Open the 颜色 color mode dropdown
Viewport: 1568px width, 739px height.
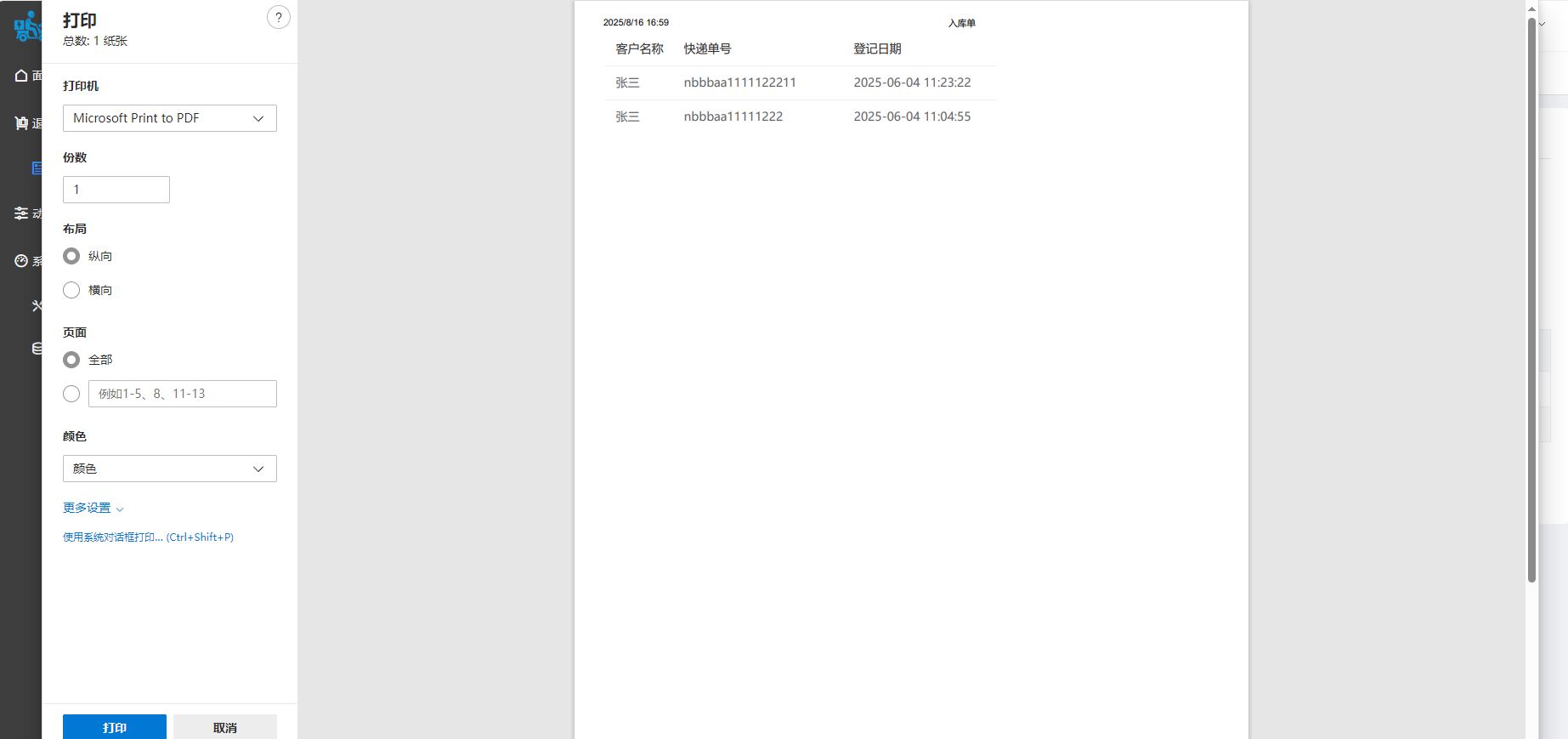coord(170,469)
